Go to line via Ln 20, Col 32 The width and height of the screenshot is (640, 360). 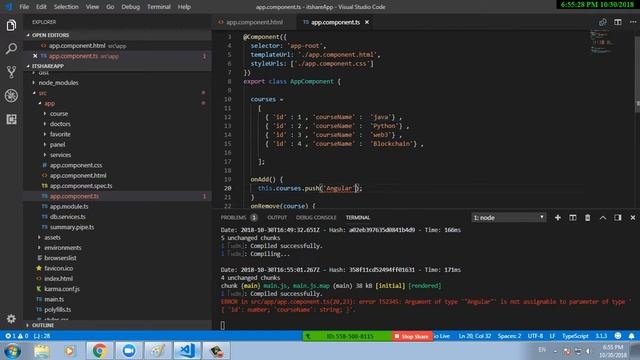pos(475,336)
